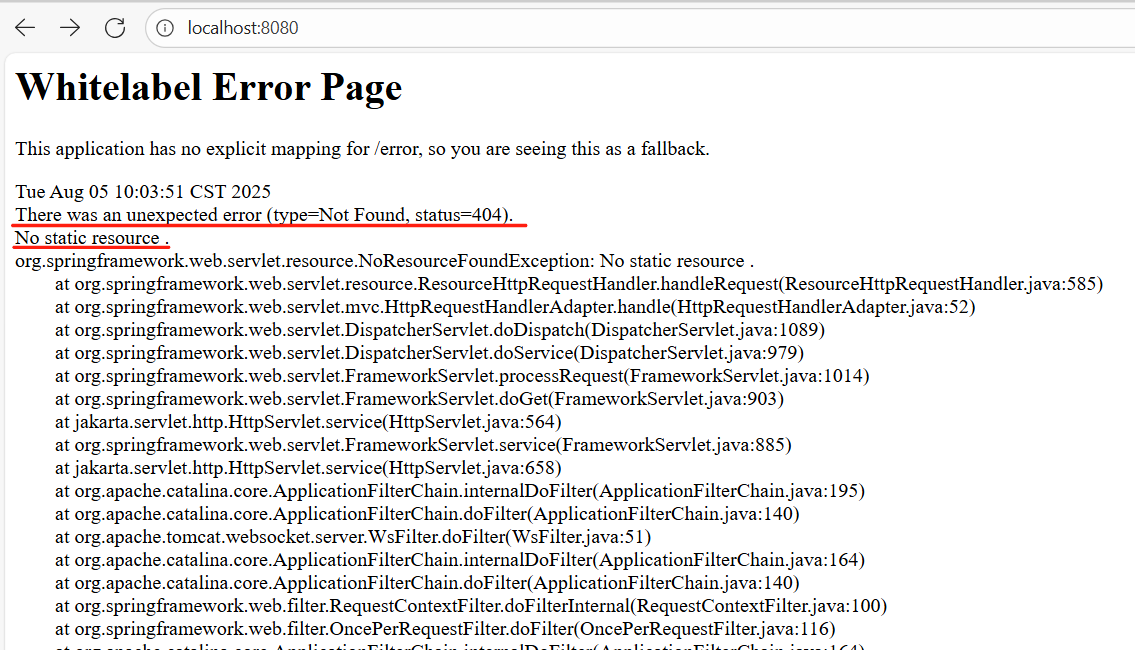The height and width of the screenshot is (650, 1135).
Task: Click the timestamp Tue Aug 05 10:03:51 CST 2025
Action: 143,192
